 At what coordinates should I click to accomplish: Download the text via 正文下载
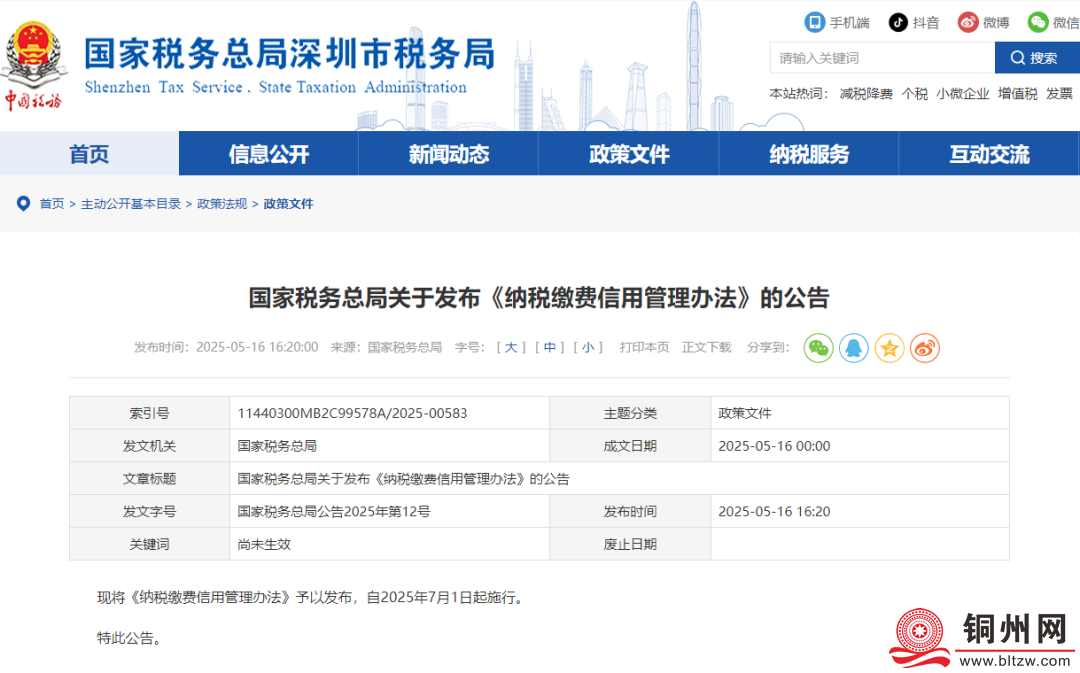(x=706, y=347)
